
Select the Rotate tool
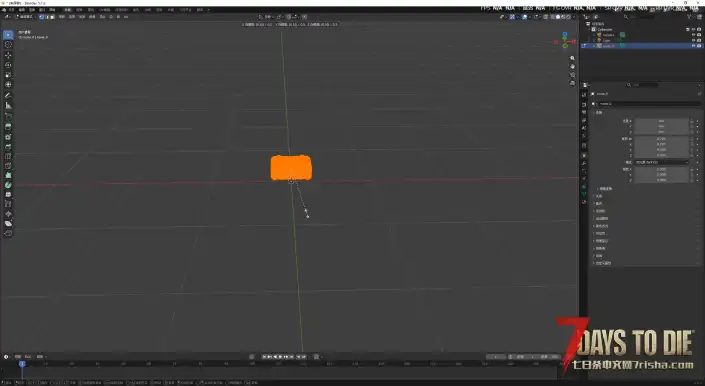[8, 65]
